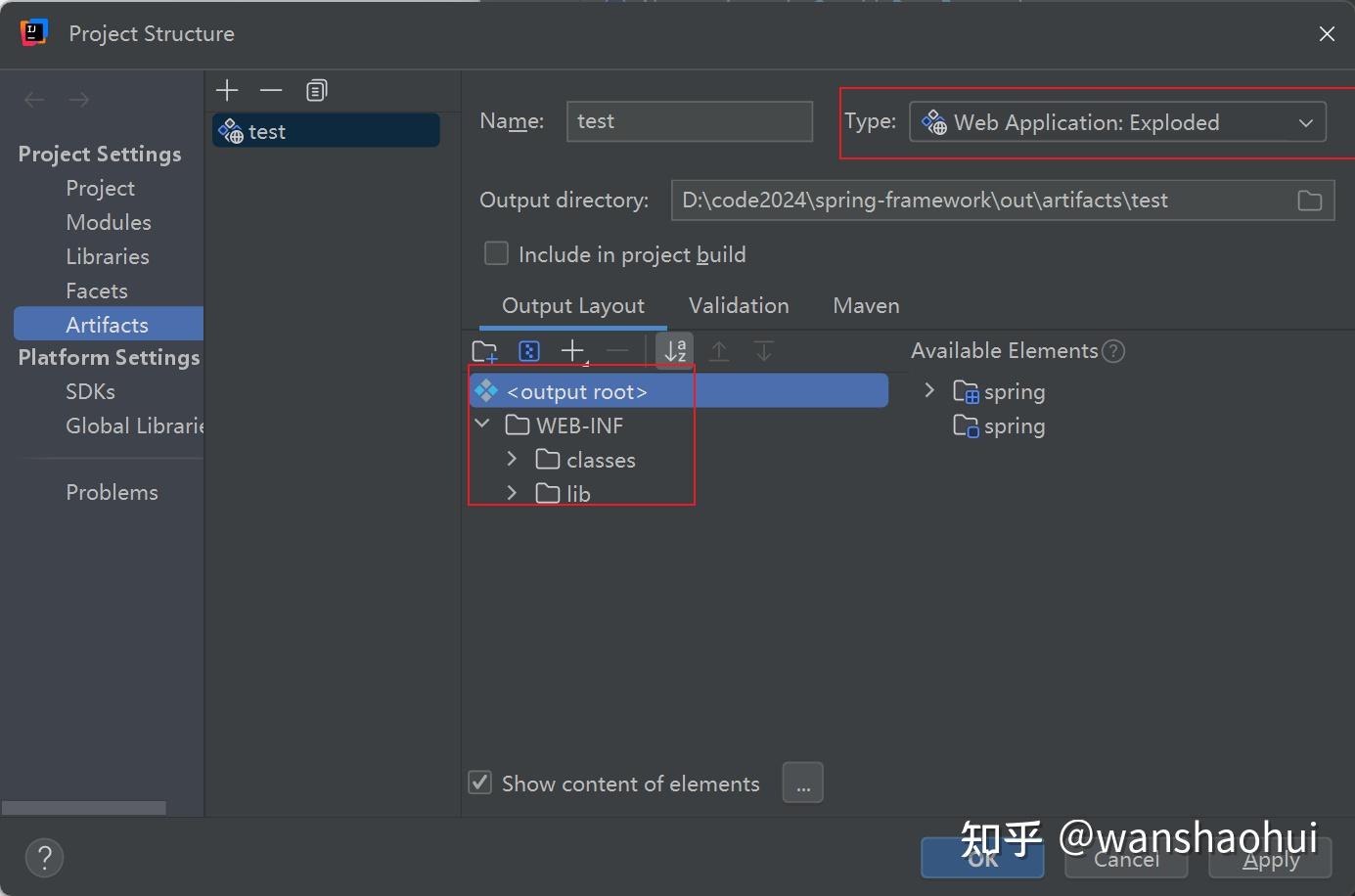Click the Move up arrow icon
1355x896 pixels.
719,350
